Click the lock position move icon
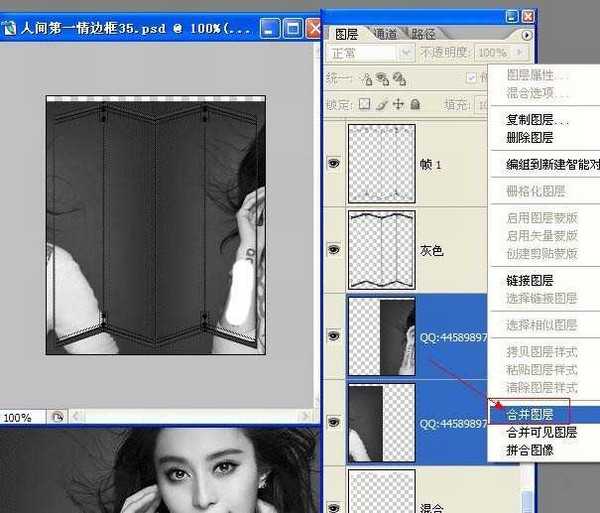 click(398, 104)
